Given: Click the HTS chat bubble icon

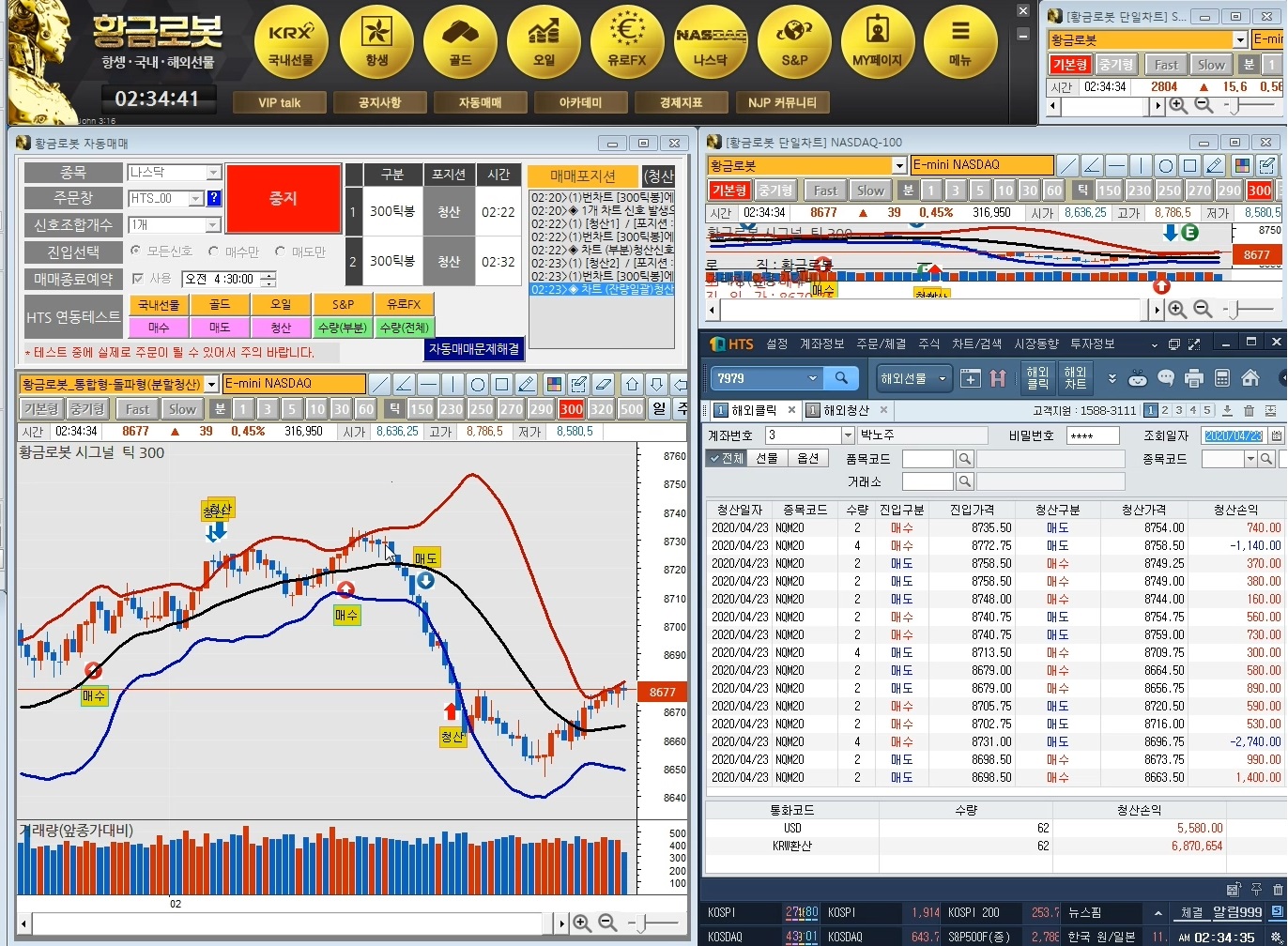Looking at the screenshot, I should coord(1166,378).
